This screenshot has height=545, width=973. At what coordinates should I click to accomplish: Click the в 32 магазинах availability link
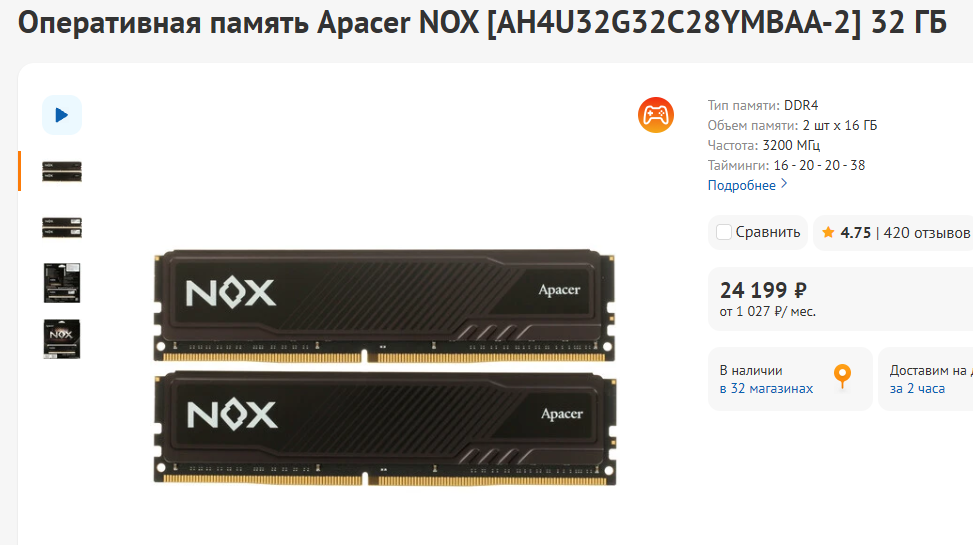pyautogui.click(x=766, y=389)
